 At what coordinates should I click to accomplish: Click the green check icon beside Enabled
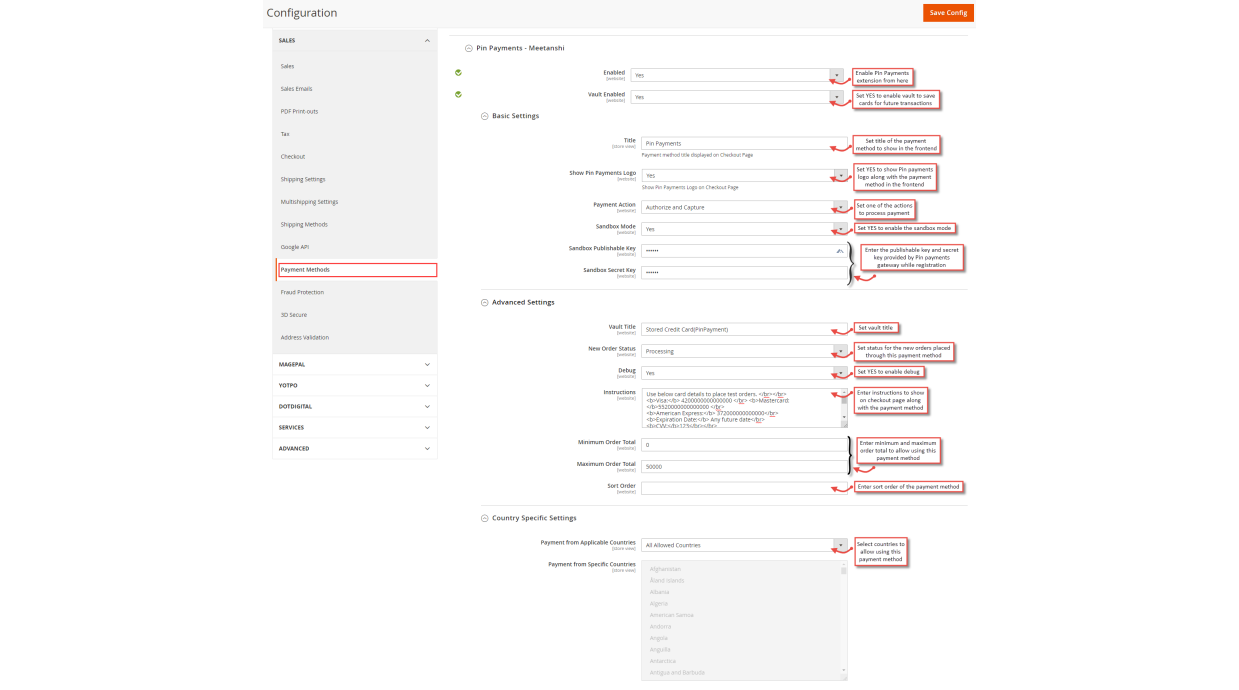pos(458,72)
